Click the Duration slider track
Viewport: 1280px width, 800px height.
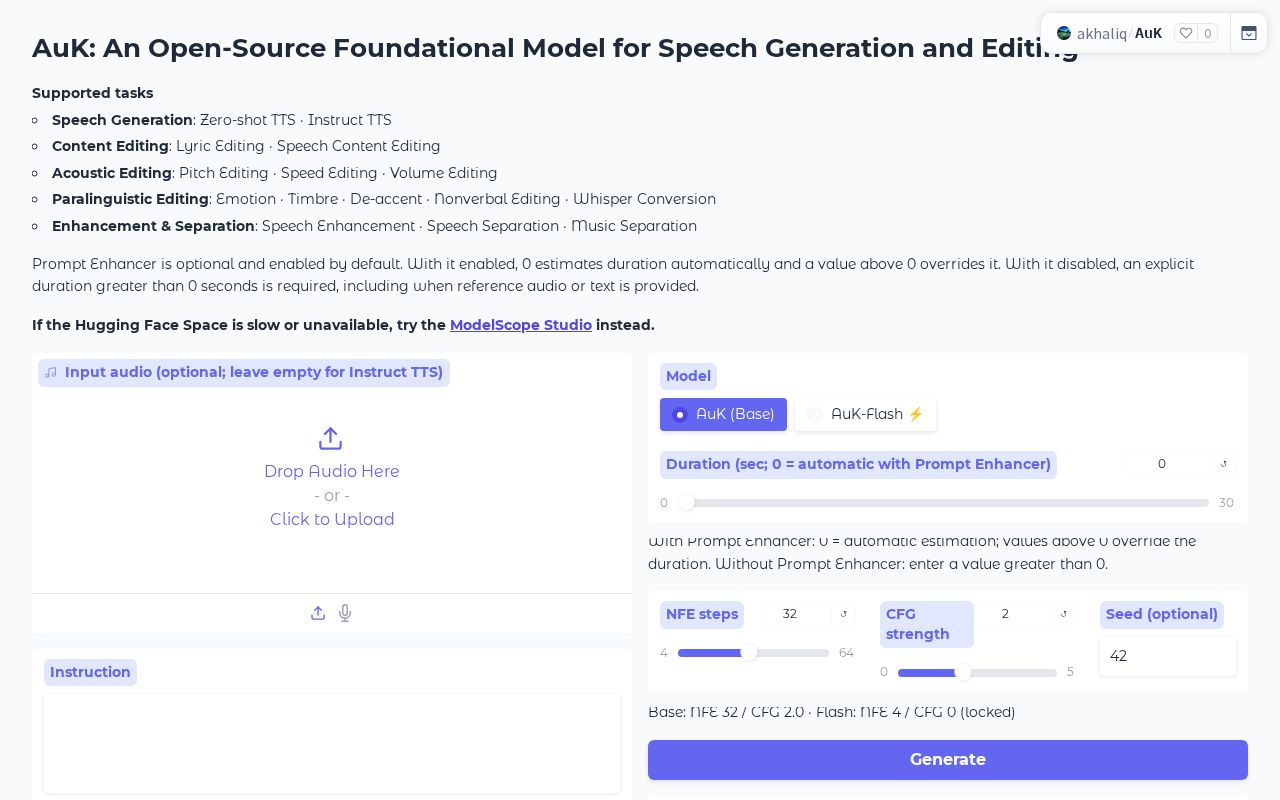(945, 502)
